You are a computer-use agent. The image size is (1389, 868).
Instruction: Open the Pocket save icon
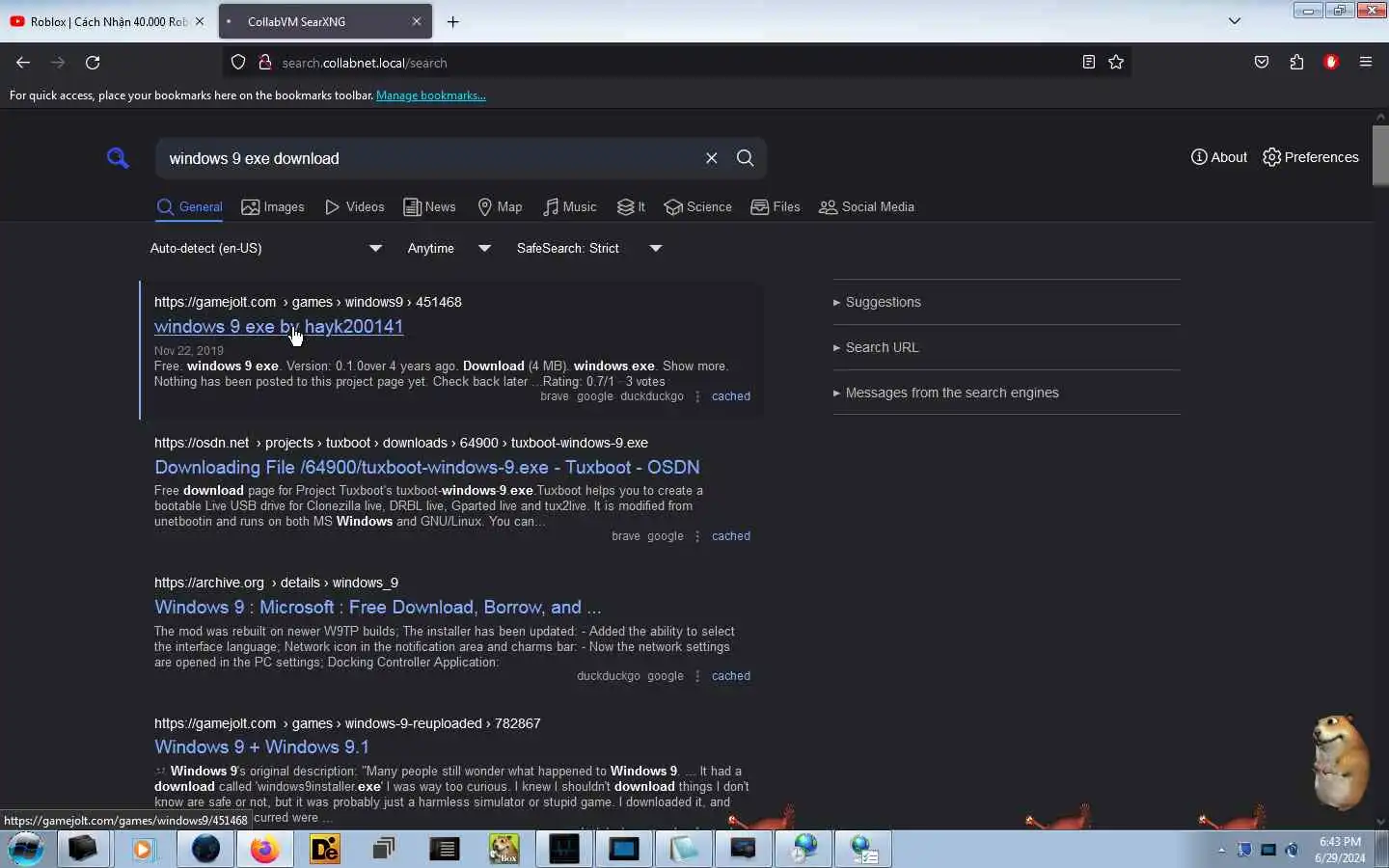[1262, 63]
